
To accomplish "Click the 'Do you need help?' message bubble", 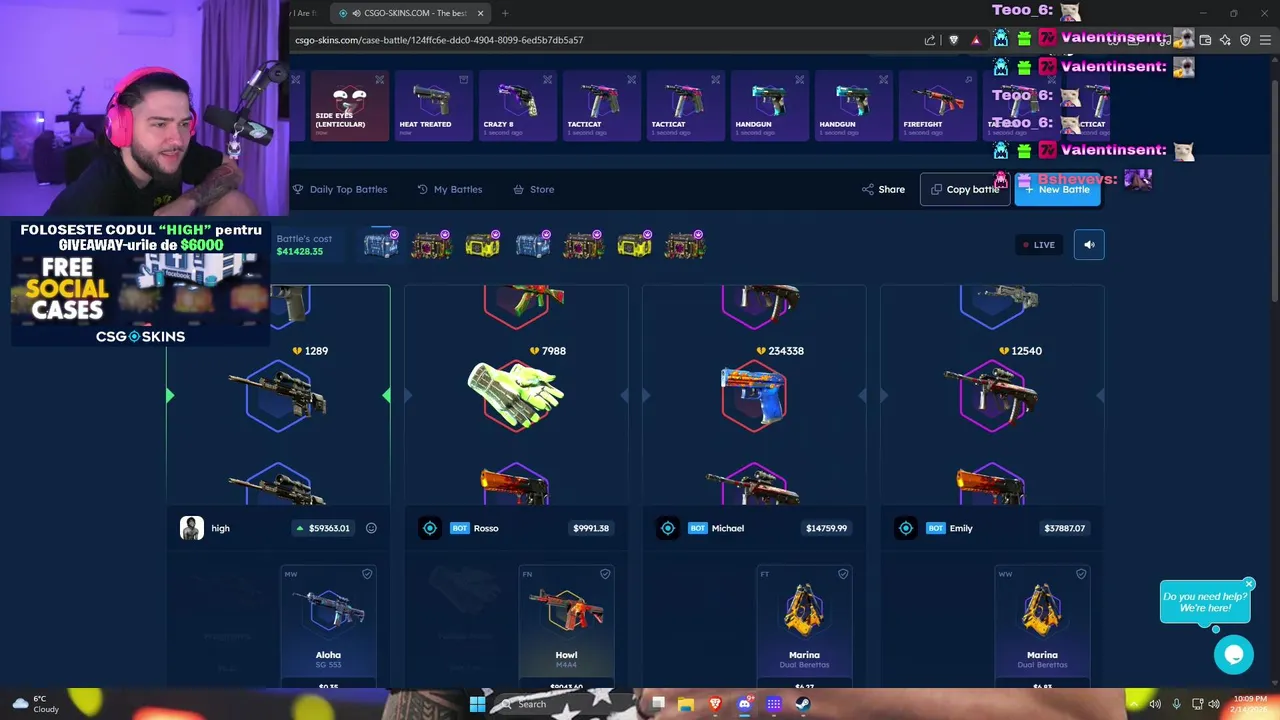I will click(1204, 602).
